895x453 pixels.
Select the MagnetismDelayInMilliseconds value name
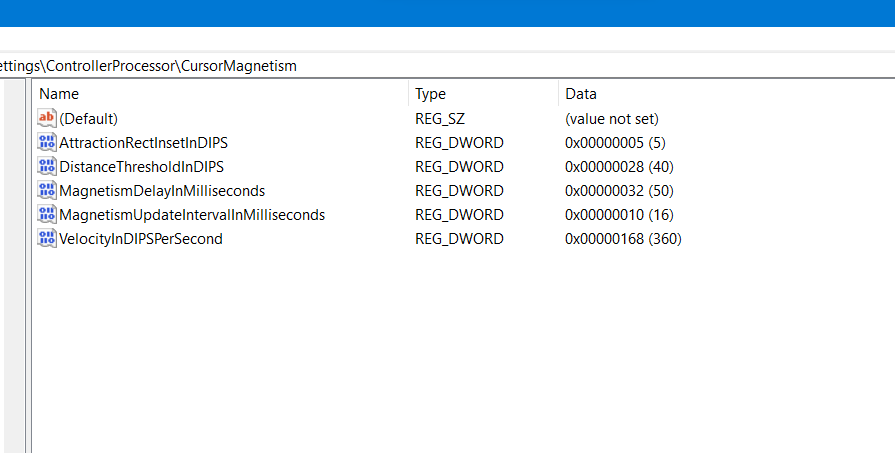(x=162, y=191)
